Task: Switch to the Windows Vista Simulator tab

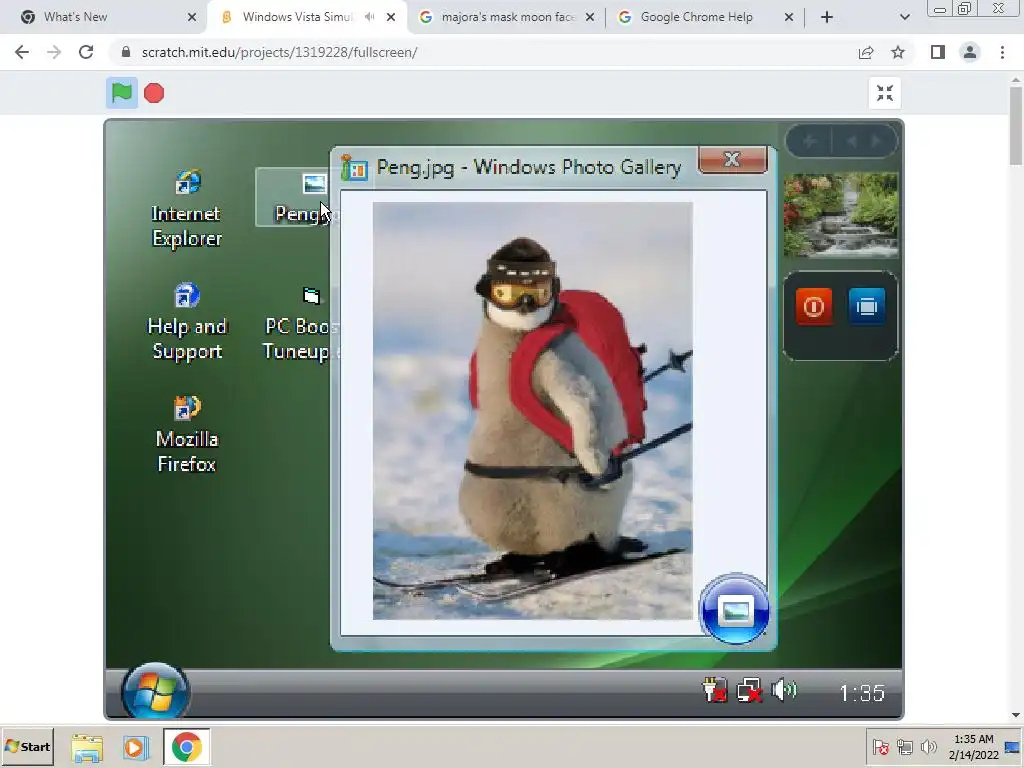Action: (297, 17)
